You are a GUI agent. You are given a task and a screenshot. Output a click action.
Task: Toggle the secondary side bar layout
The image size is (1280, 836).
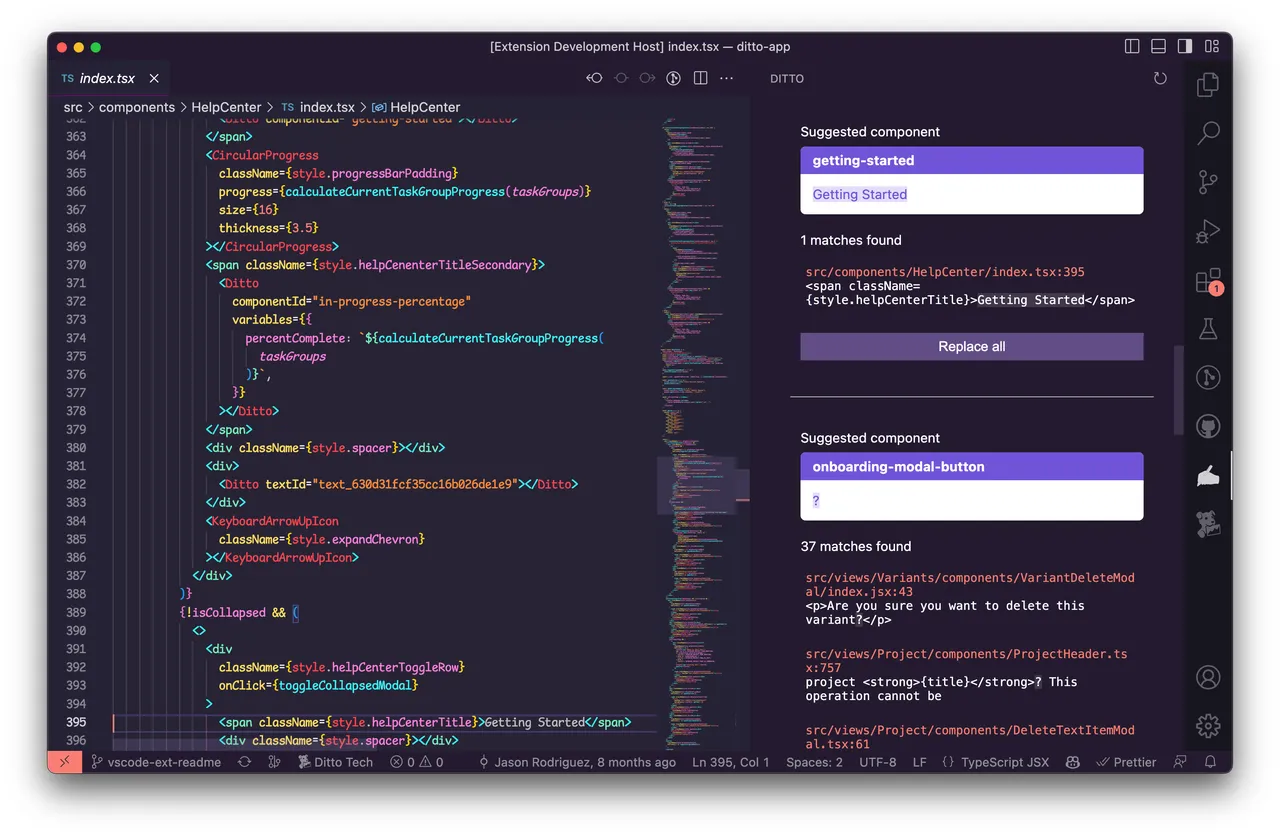click(1185, 46)
